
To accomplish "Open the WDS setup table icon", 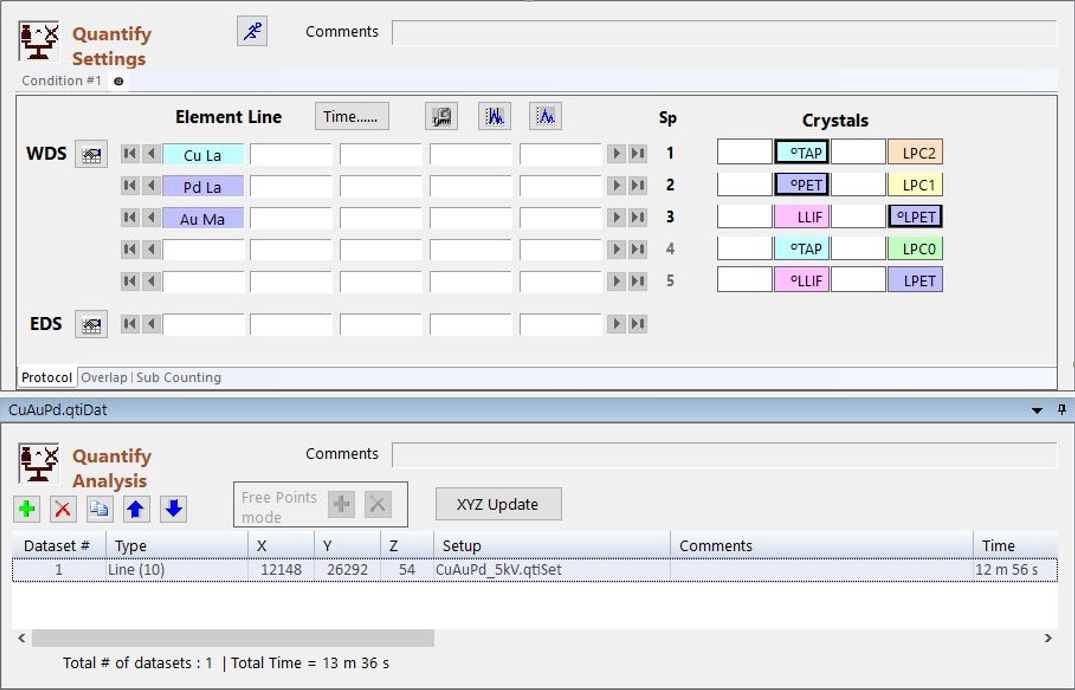I will [91, 154].
